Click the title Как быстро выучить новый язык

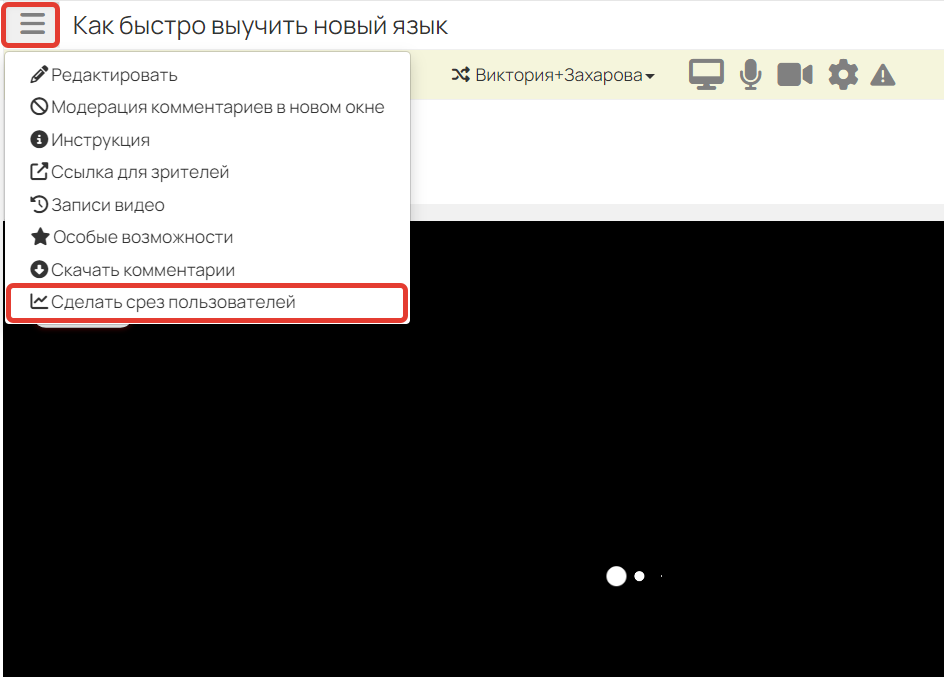[x=260, y=25]
